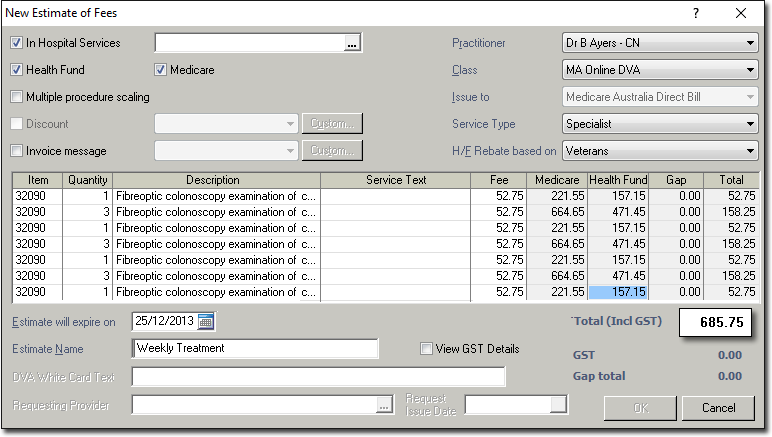Toggle the Health Fund checkbox
772x437 pixels.
[17, 70]
